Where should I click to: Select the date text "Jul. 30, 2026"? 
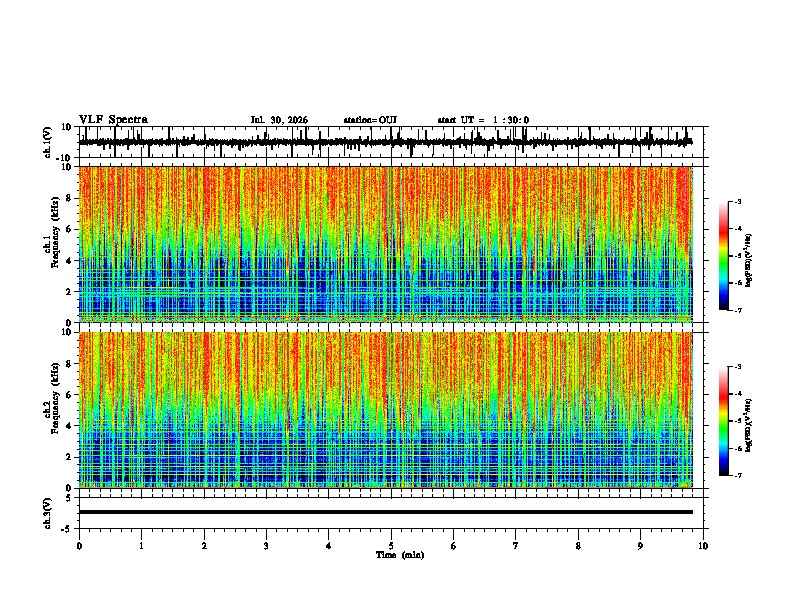[279, 120]
